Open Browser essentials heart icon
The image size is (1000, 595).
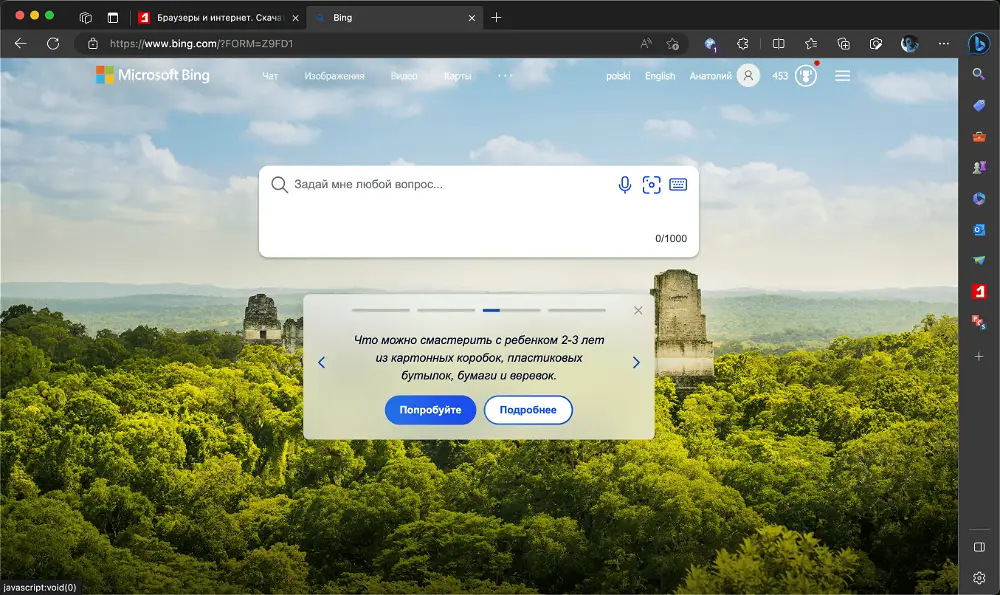point(876,43)
